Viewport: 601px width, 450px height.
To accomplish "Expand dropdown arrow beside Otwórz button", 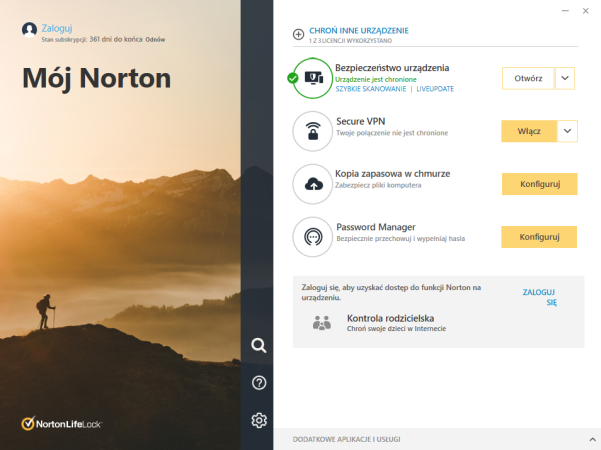I will coord(565,78).
